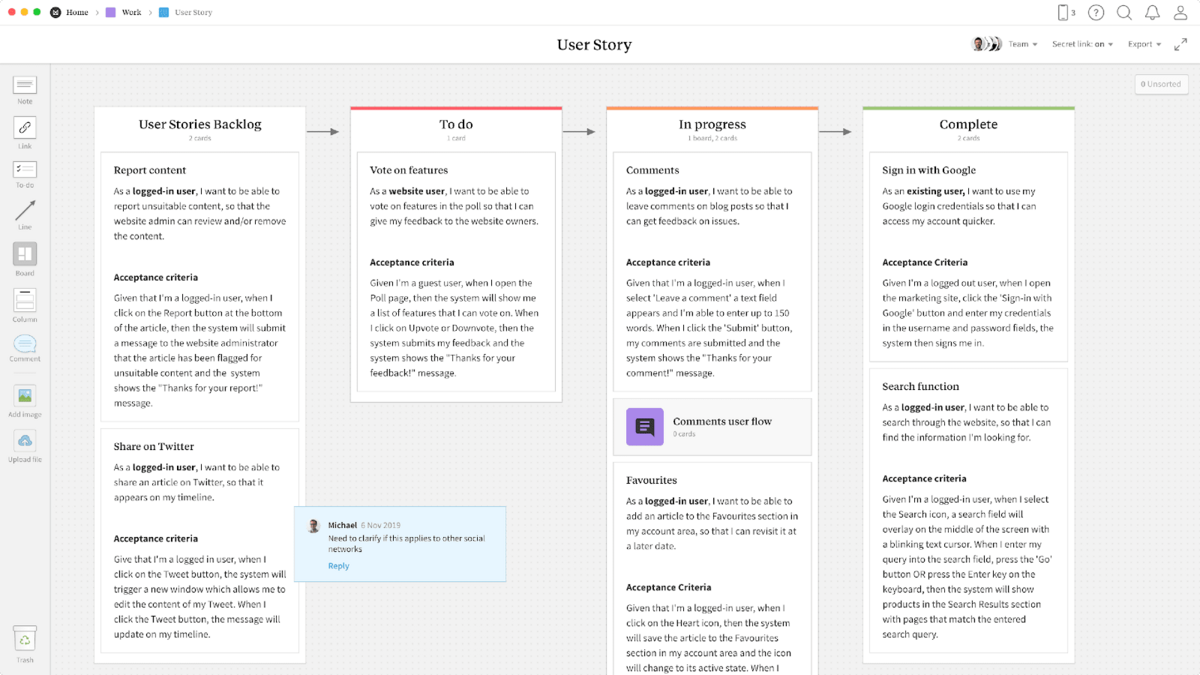Add a Comment using sidebar tool
Viewport: 1200px width, 675px height.
click(x=25, y=344)
